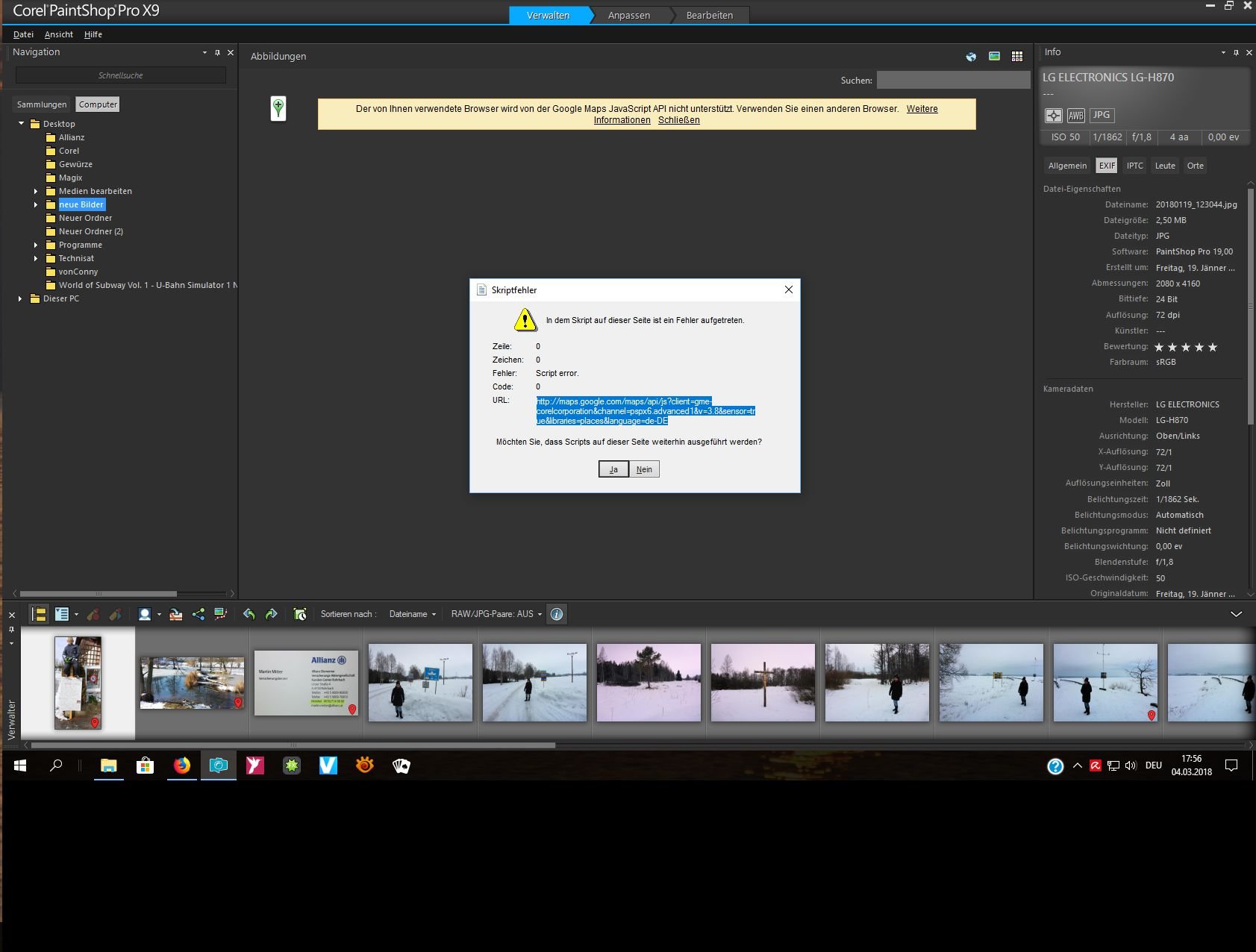Click the share icon in organizer toolbar

click(x=199, y=614)
